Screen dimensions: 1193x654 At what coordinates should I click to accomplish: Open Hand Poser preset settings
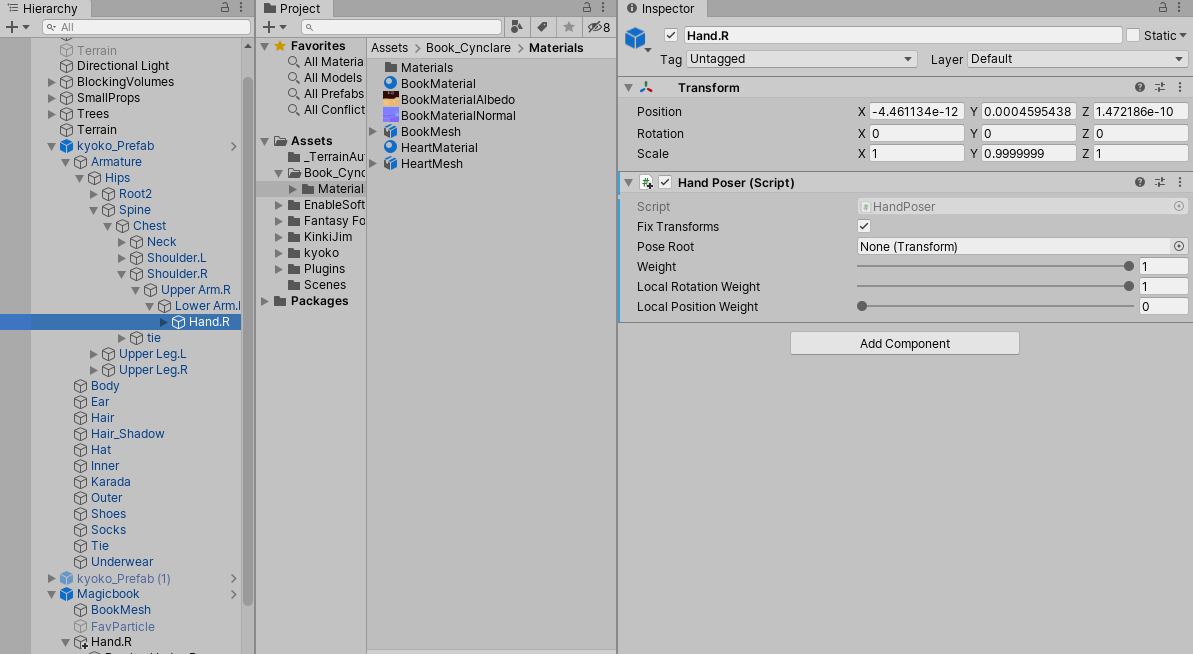pos(1160,183)
